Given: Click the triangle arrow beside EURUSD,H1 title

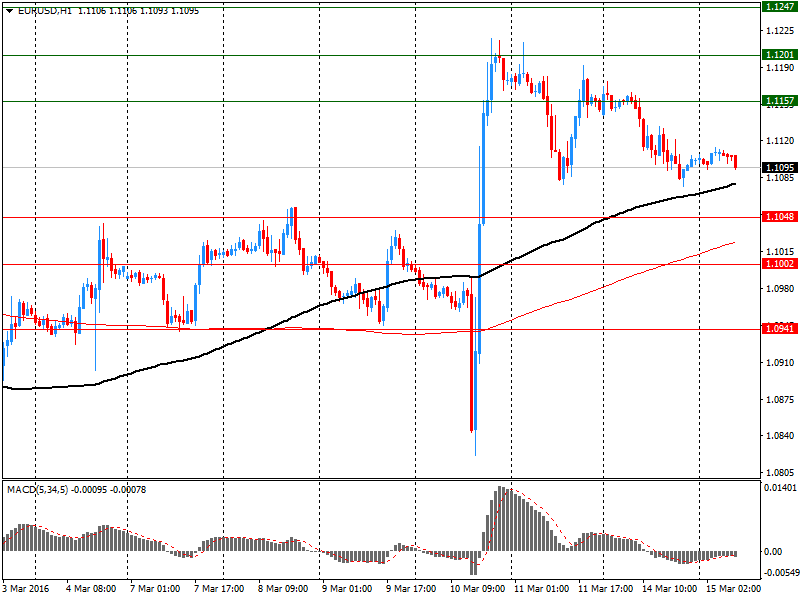Looking at the screenshot, I should [9, 11].
